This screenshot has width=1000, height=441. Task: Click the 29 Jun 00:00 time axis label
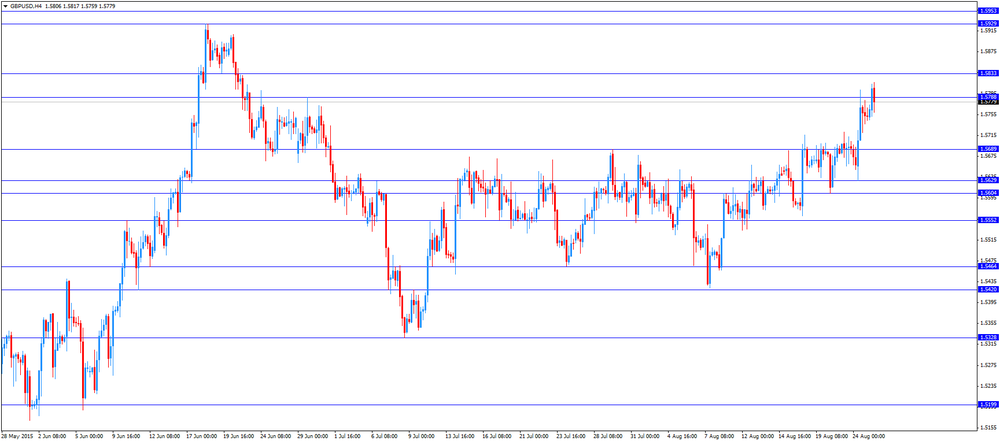click(313, 437)
